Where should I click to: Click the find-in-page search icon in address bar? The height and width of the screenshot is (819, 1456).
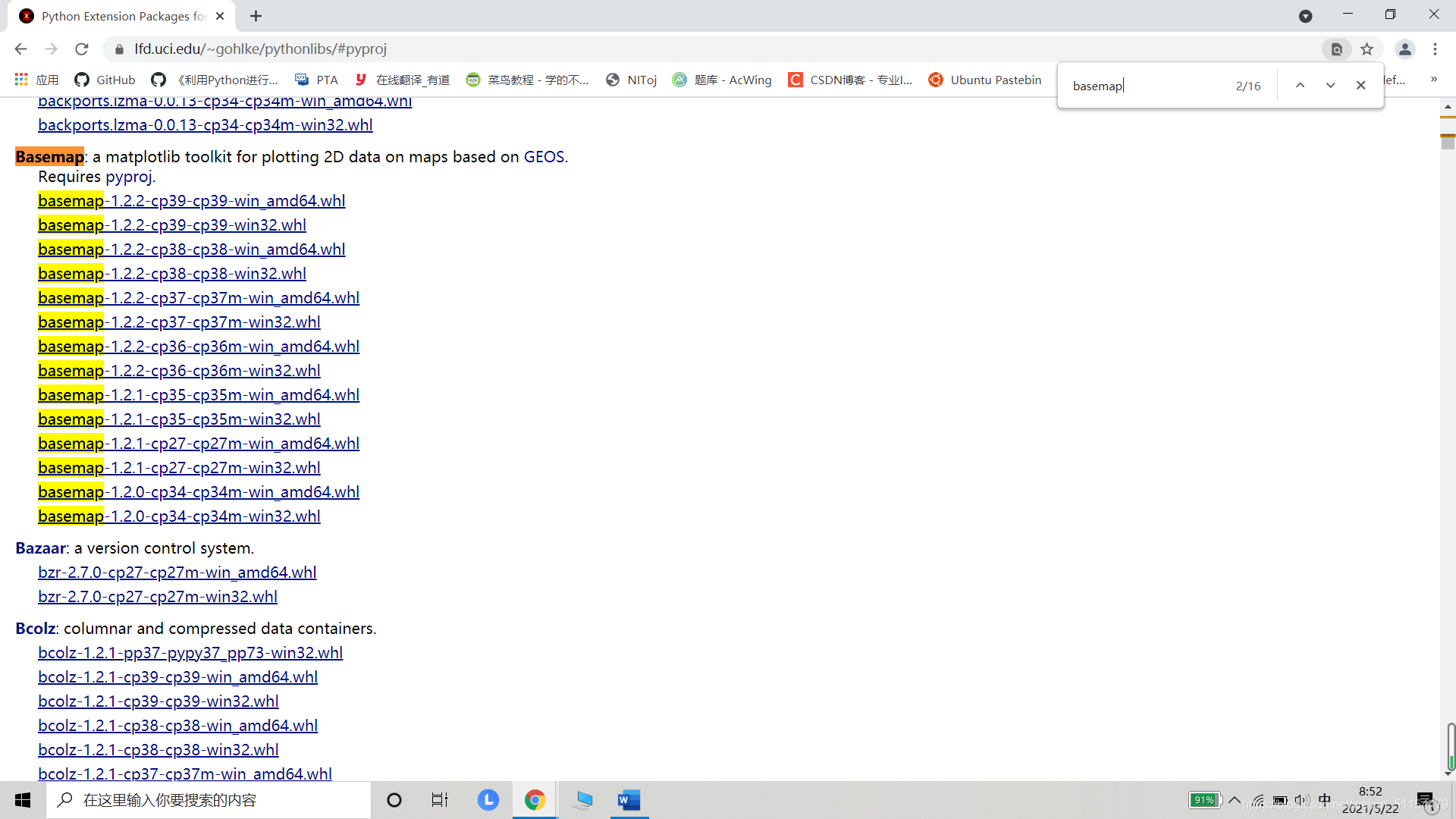[1336, 49]
